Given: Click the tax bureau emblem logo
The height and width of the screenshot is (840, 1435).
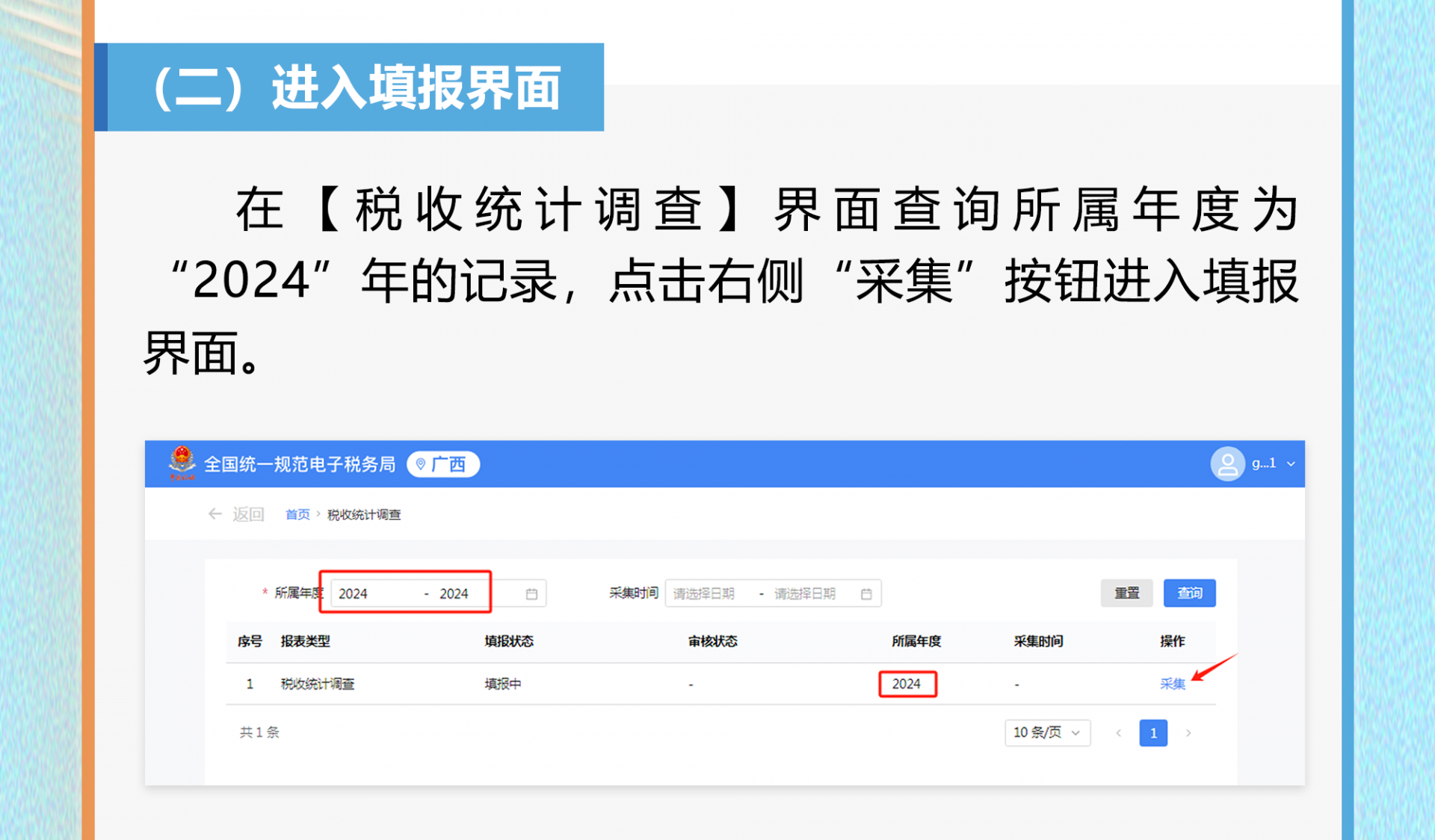Looking at the screenshot, I should click(x=182, y=463).
